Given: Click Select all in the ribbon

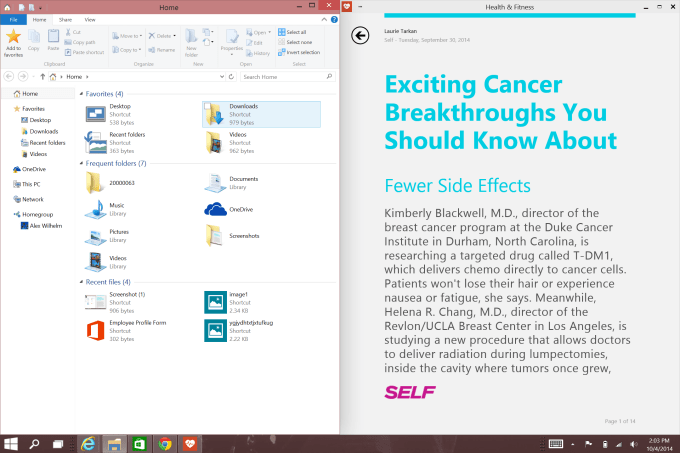Looking at the screenshot, I should 297,32.
